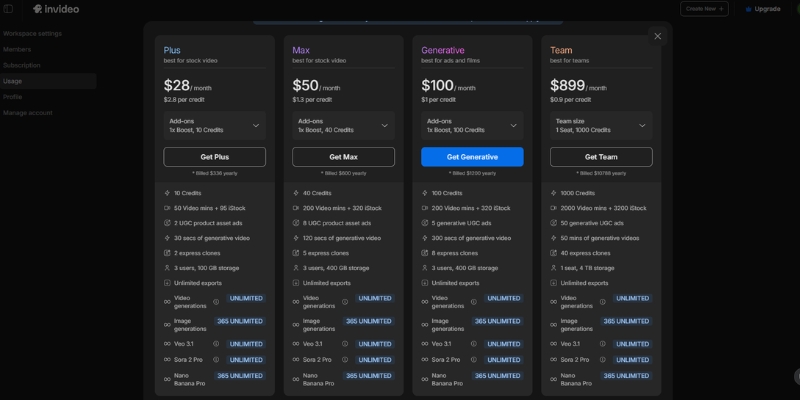Click UNLIMITED badge for Max Sora 2 Pro
Screen dimensions: 800x400
pyautogui.click(x=374, y=360)
